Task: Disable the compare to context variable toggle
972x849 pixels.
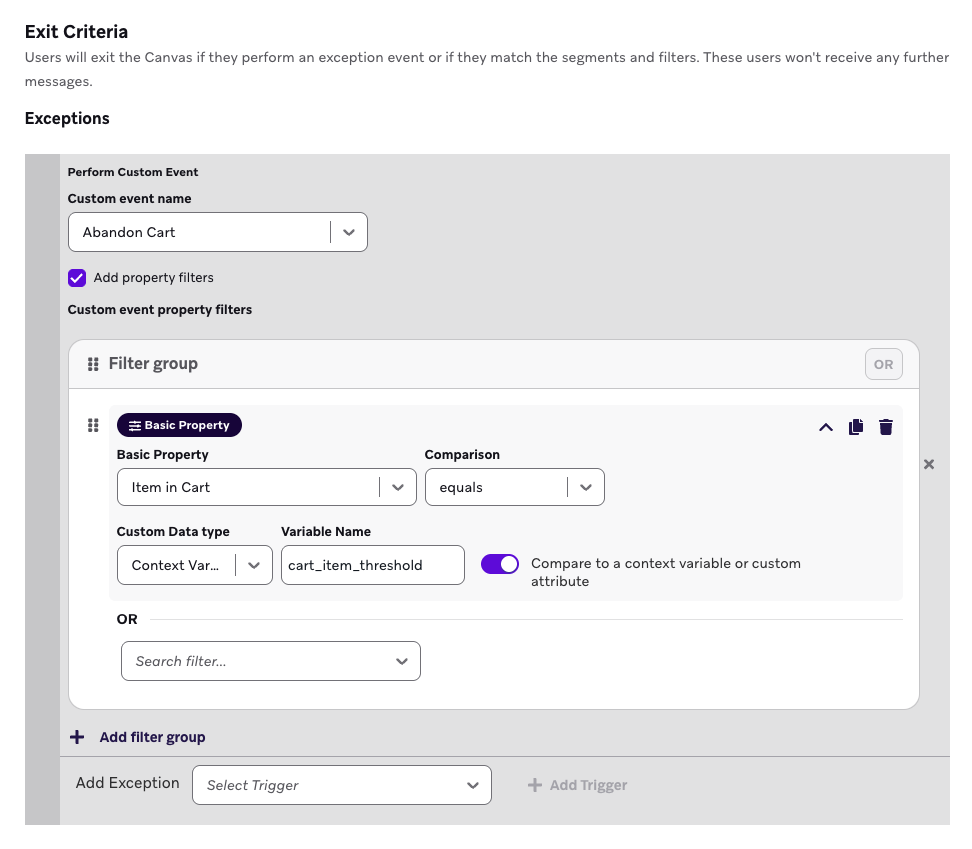Action: (500, 564)
